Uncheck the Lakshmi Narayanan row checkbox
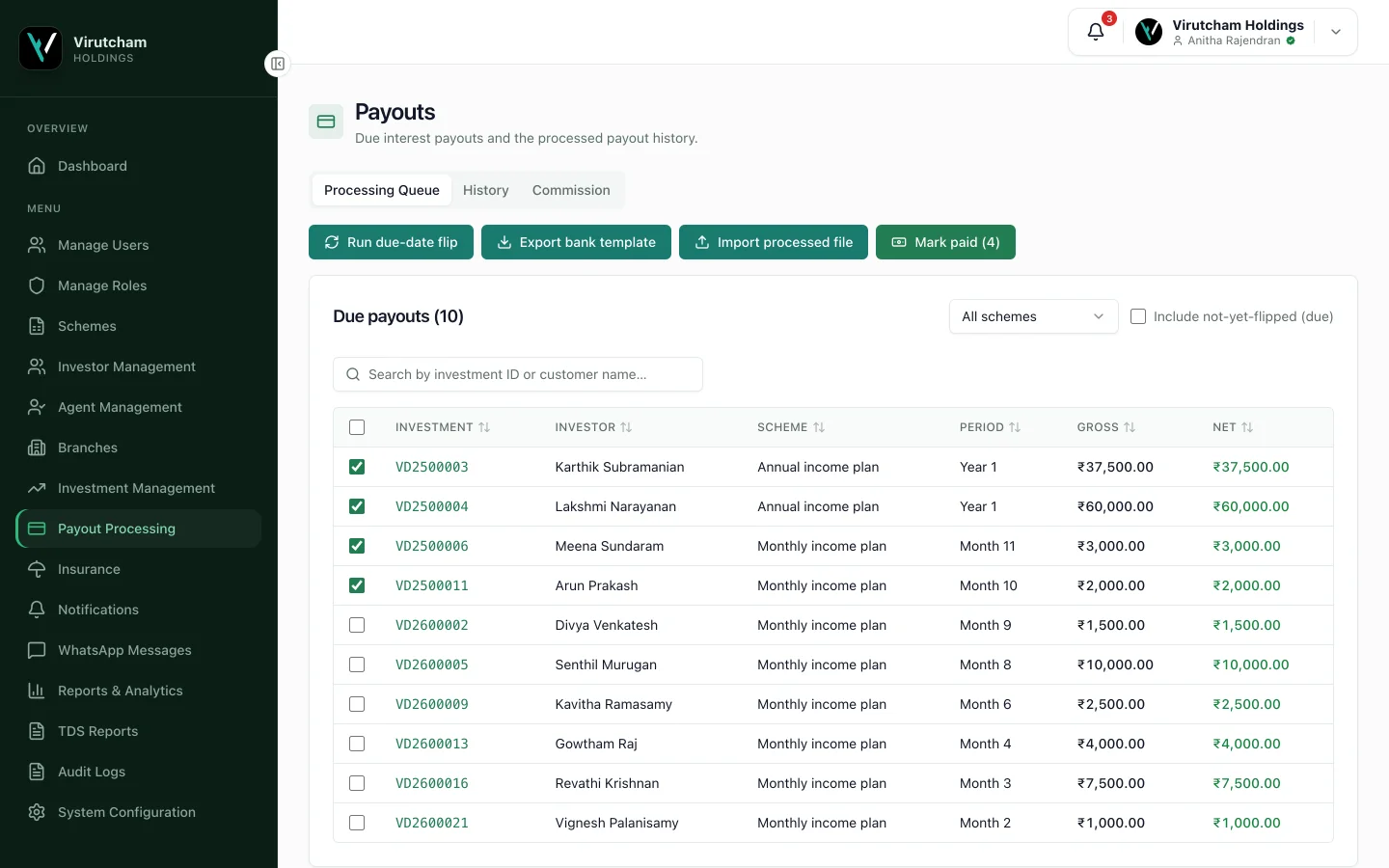 click(357, 506)
